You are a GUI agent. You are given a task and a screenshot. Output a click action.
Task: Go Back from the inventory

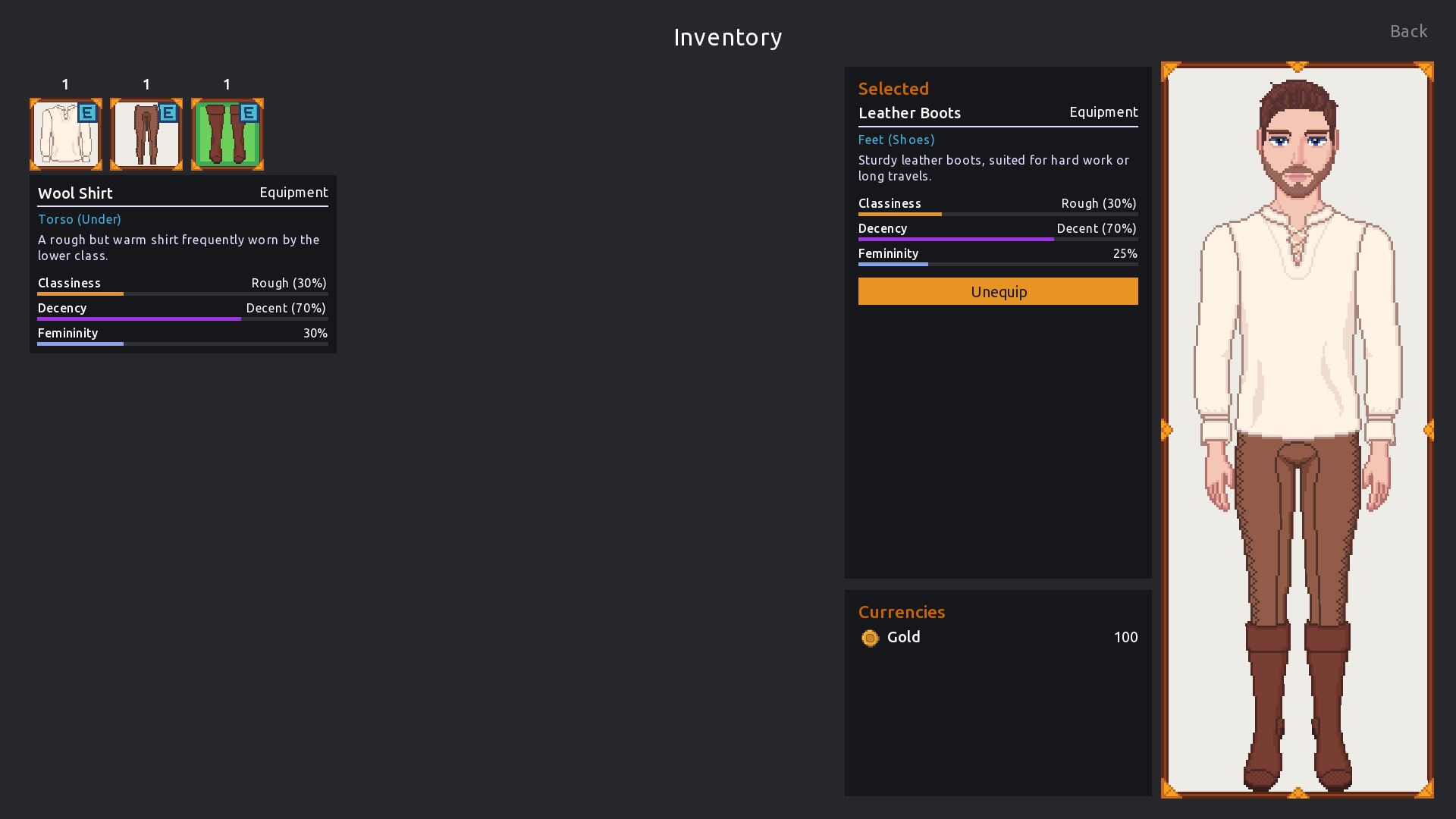1408,31
